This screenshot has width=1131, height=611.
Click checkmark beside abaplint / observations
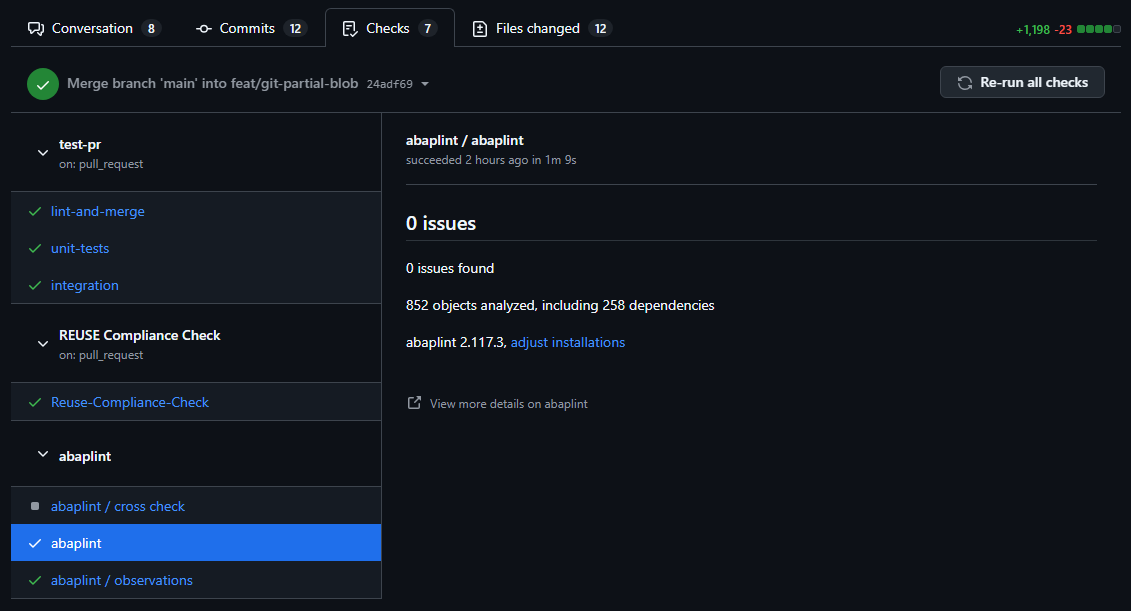[x=35, y=580]
